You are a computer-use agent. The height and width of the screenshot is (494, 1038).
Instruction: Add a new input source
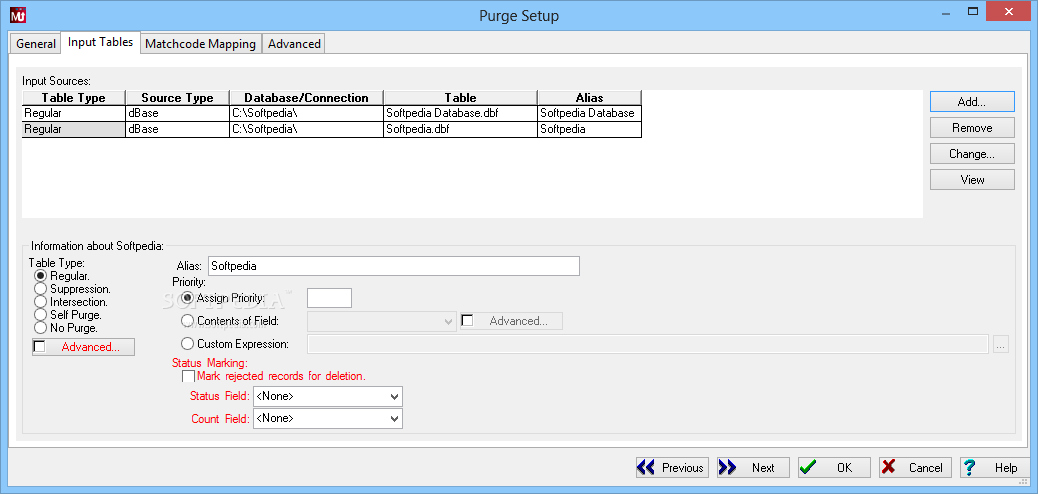972,102
